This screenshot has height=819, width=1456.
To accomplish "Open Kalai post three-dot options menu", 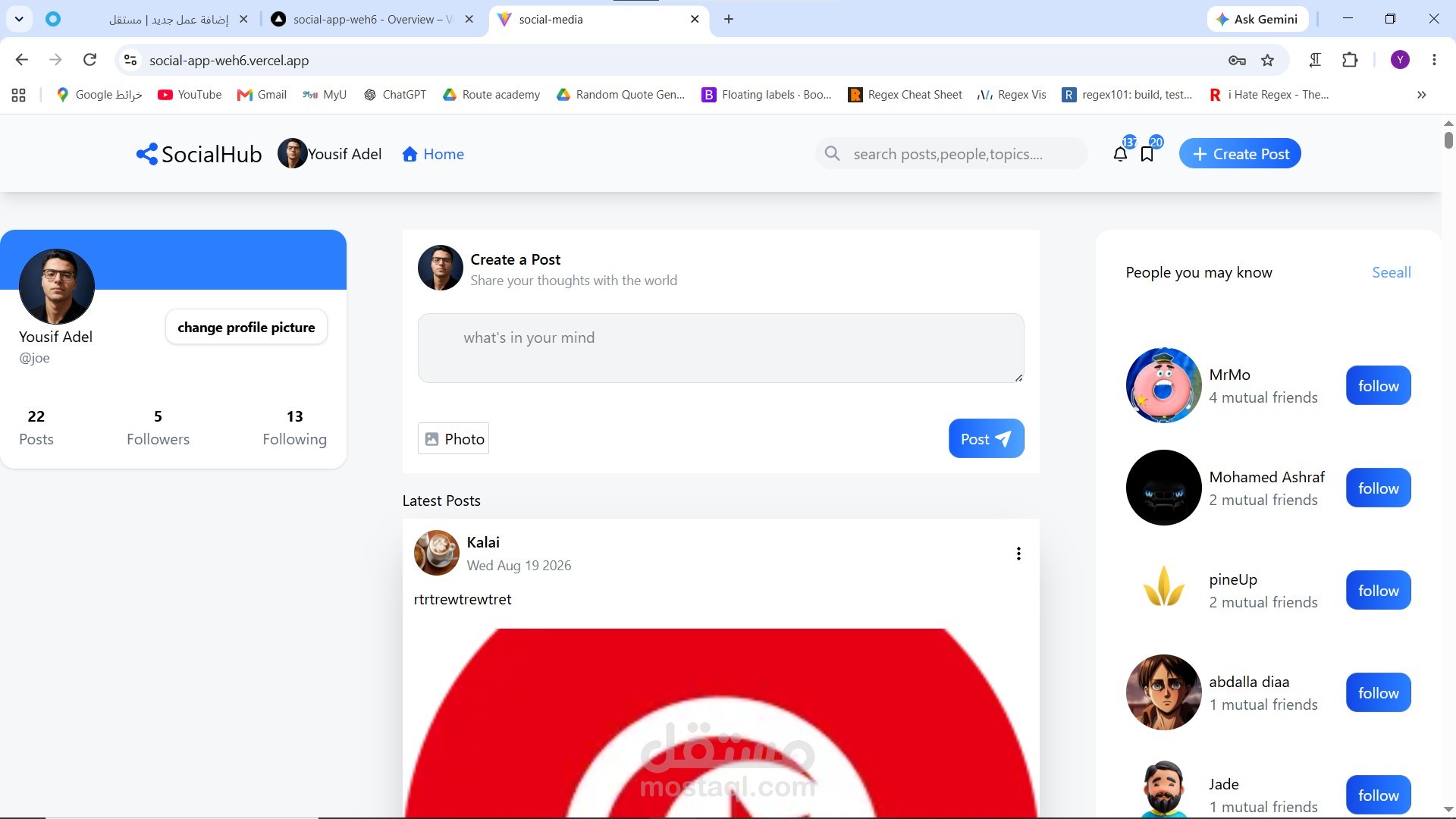I will (1018, 554).
